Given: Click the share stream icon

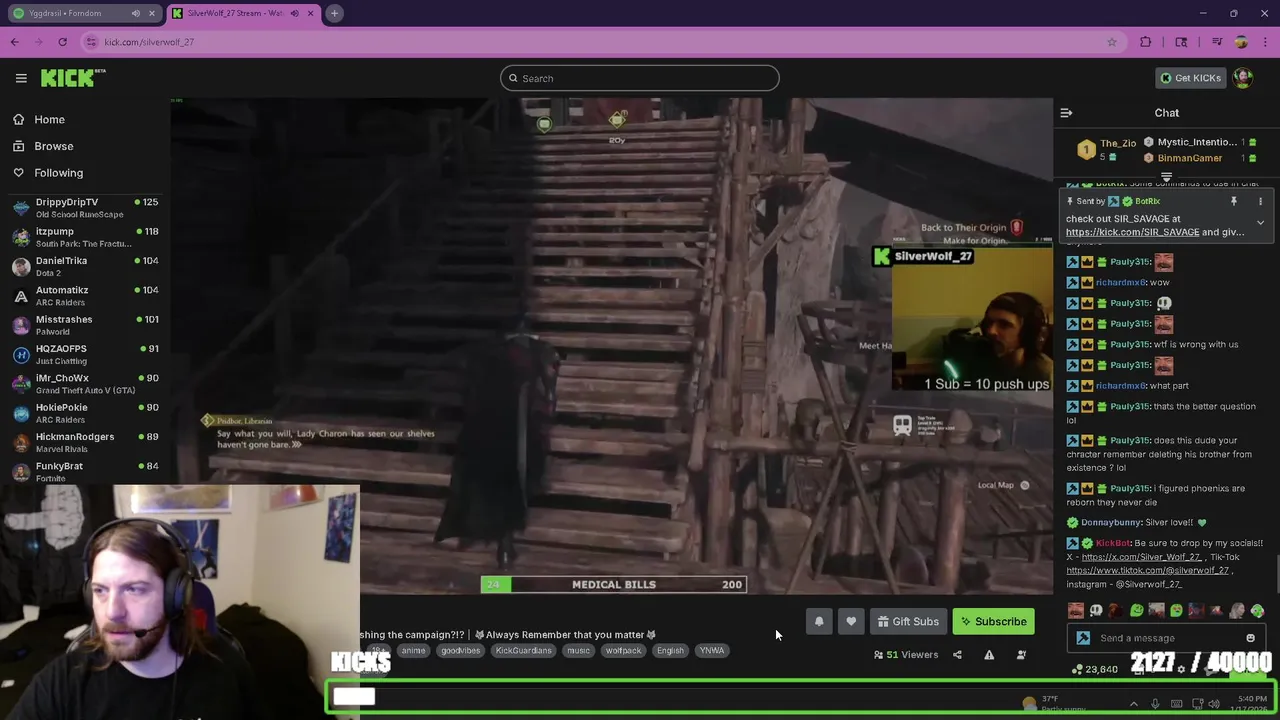Looking at the screenshot, I should point(957,655).
